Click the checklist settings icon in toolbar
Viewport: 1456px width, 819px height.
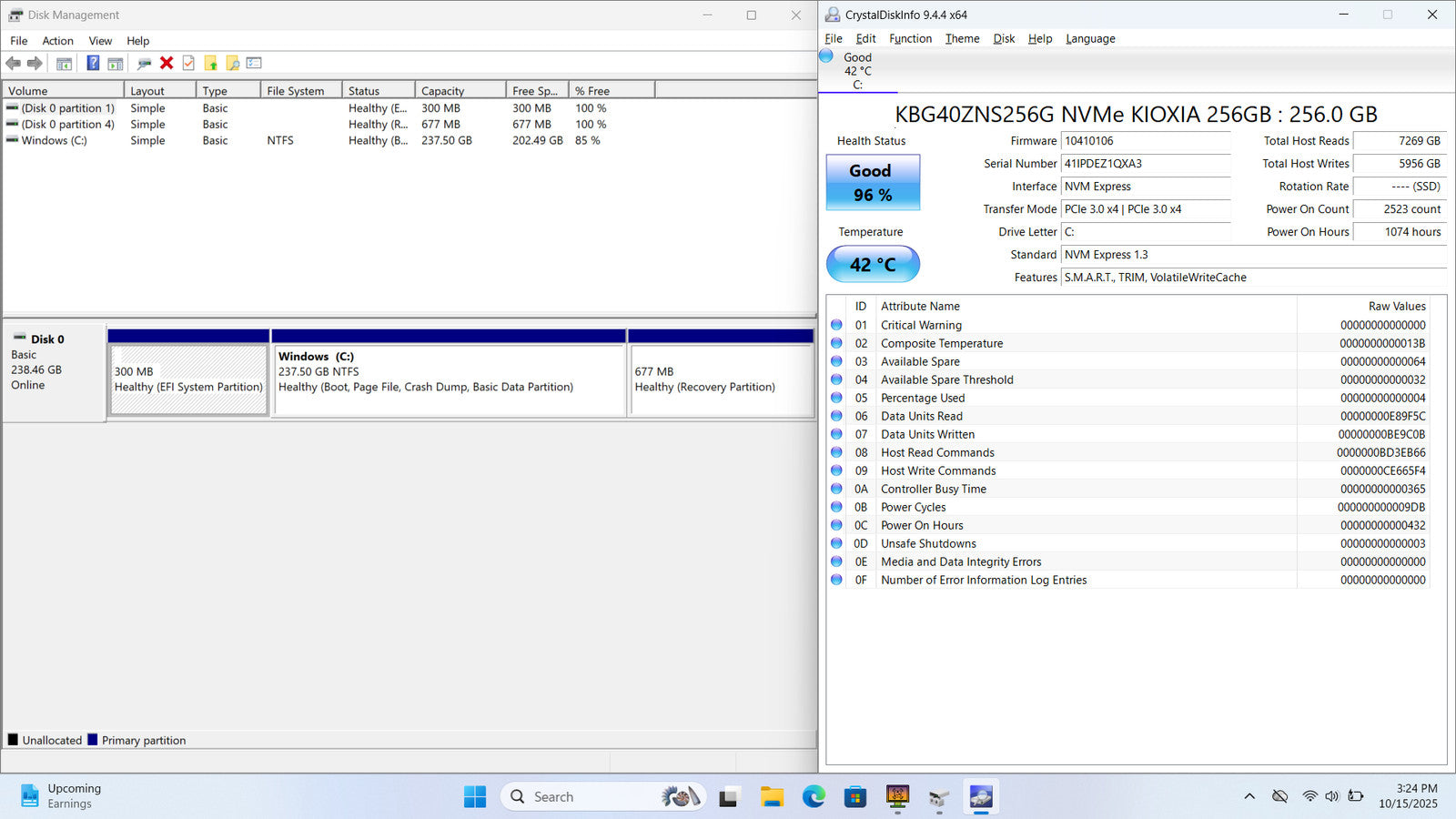tap(254, 64)
